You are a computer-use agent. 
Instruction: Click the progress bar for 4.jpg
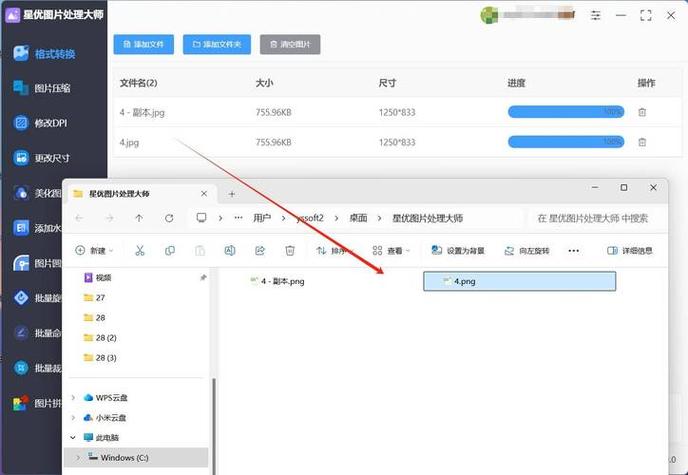(566, 142)
